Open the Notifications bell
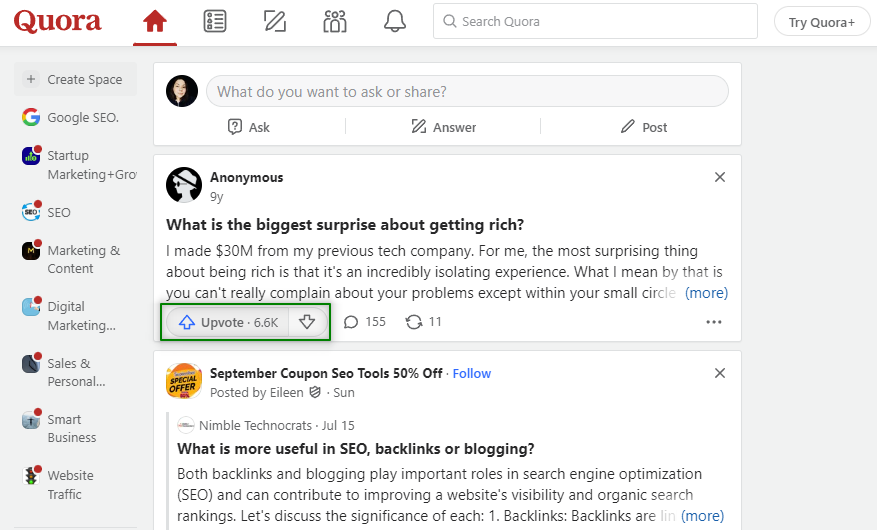The image size is (877, 530). pyautogui.click(x=395, y=21)
